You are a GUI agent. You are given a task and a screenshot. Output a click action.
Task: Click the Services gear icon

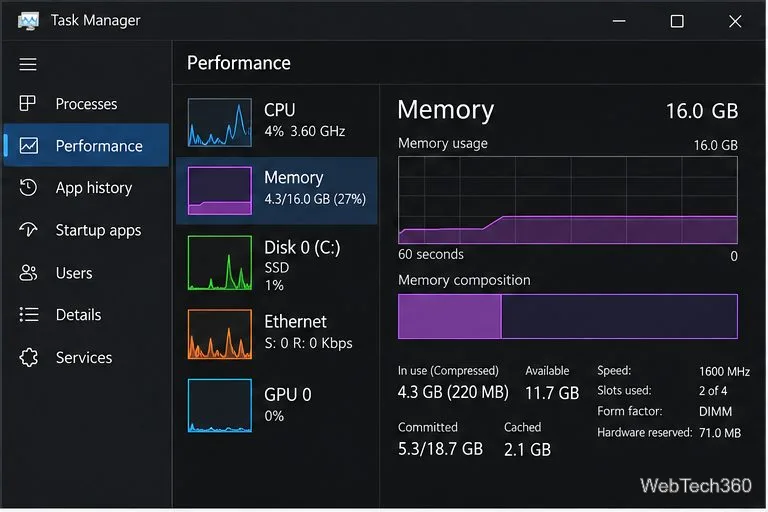tap(28, 357)
